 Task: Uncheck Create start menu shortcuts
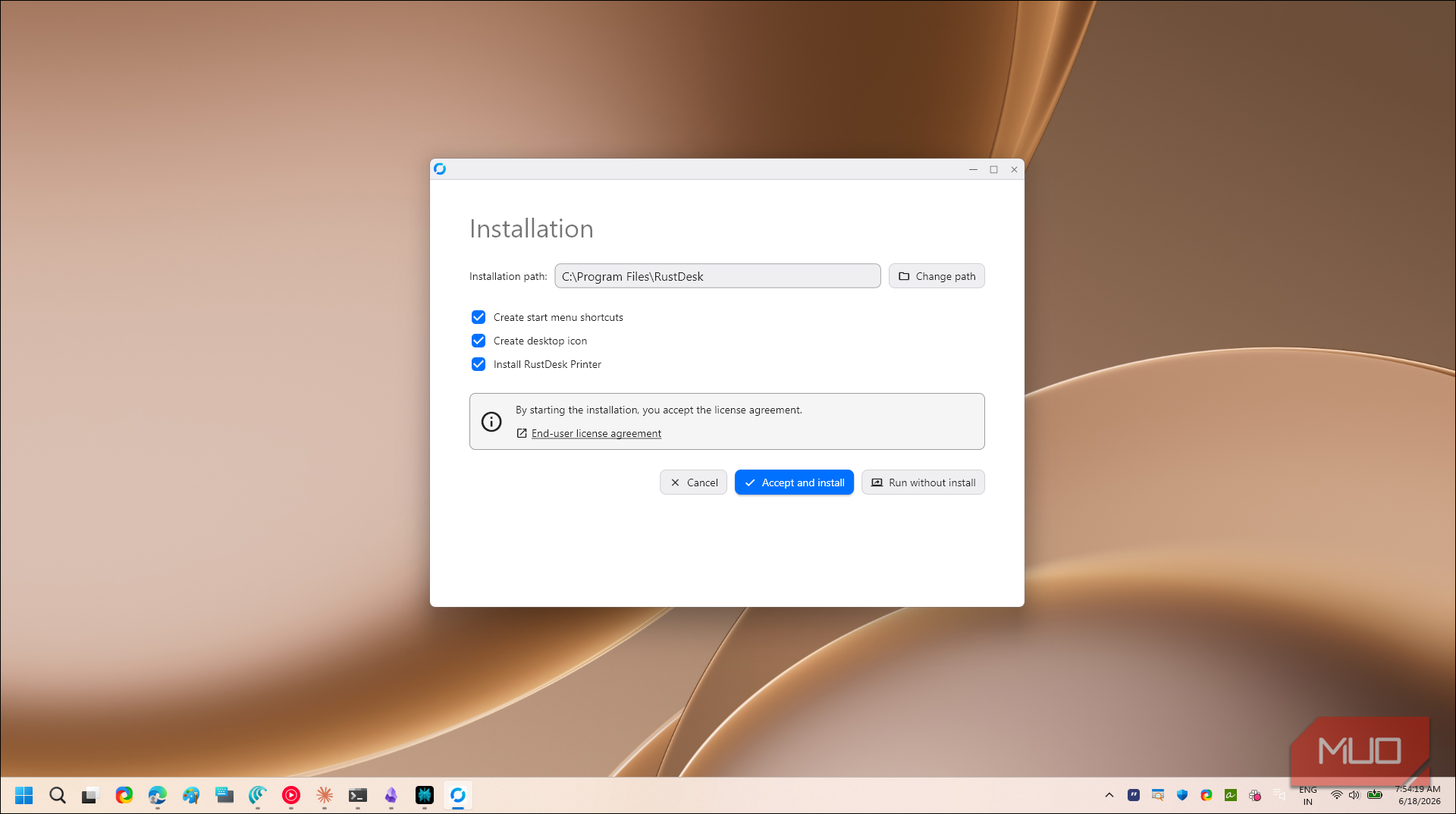(x=479, y=317)
